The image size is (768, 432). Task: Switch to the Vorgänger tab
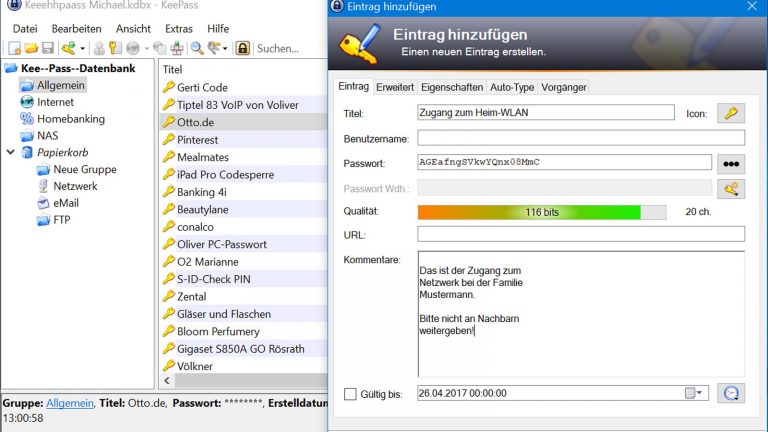pos(563,87)
